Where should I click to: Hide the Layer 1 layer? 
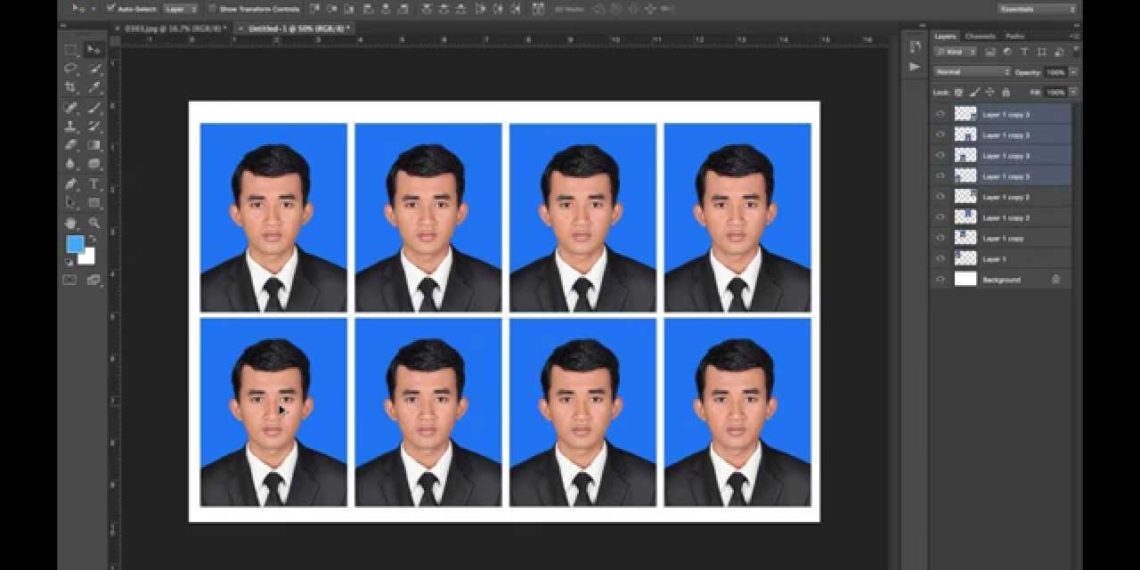click(941, 259)
